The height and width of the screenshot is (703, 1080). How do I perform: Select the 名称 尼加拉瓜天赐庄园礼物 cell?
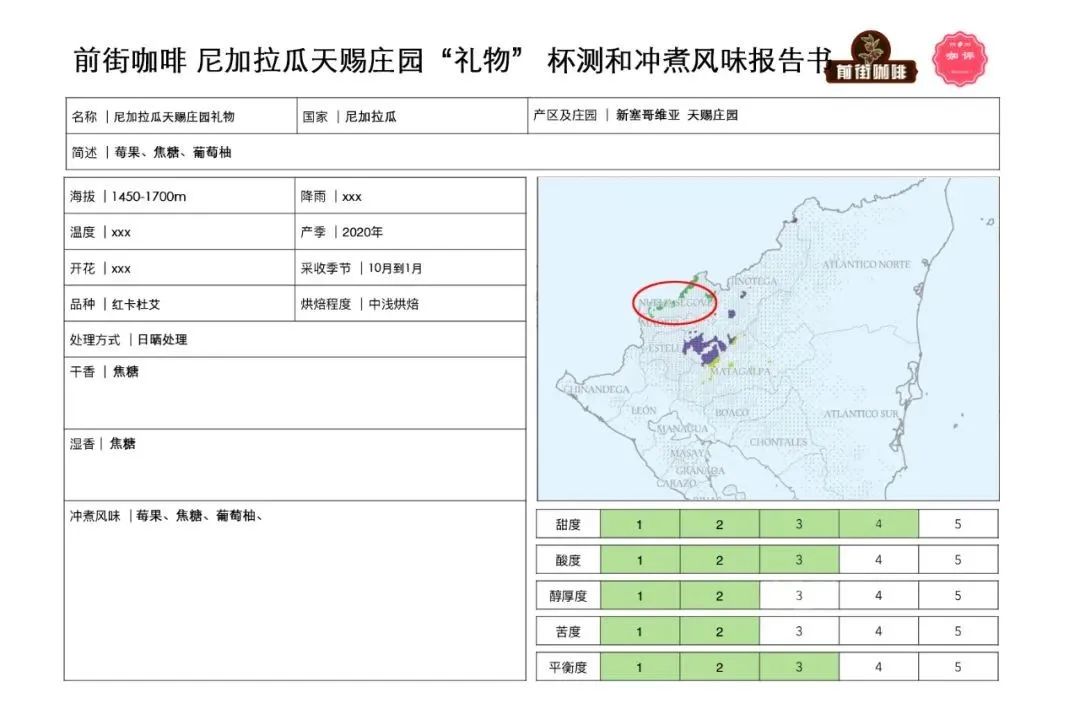[182, 116]
